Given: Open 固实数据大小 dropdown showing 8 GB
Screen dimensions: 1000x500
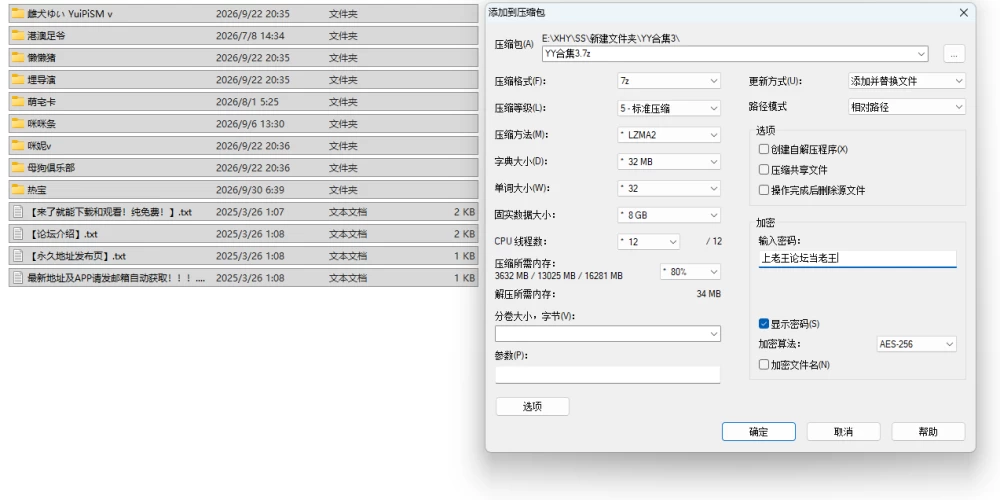Looking at the screenshot, I should [668, 215].
